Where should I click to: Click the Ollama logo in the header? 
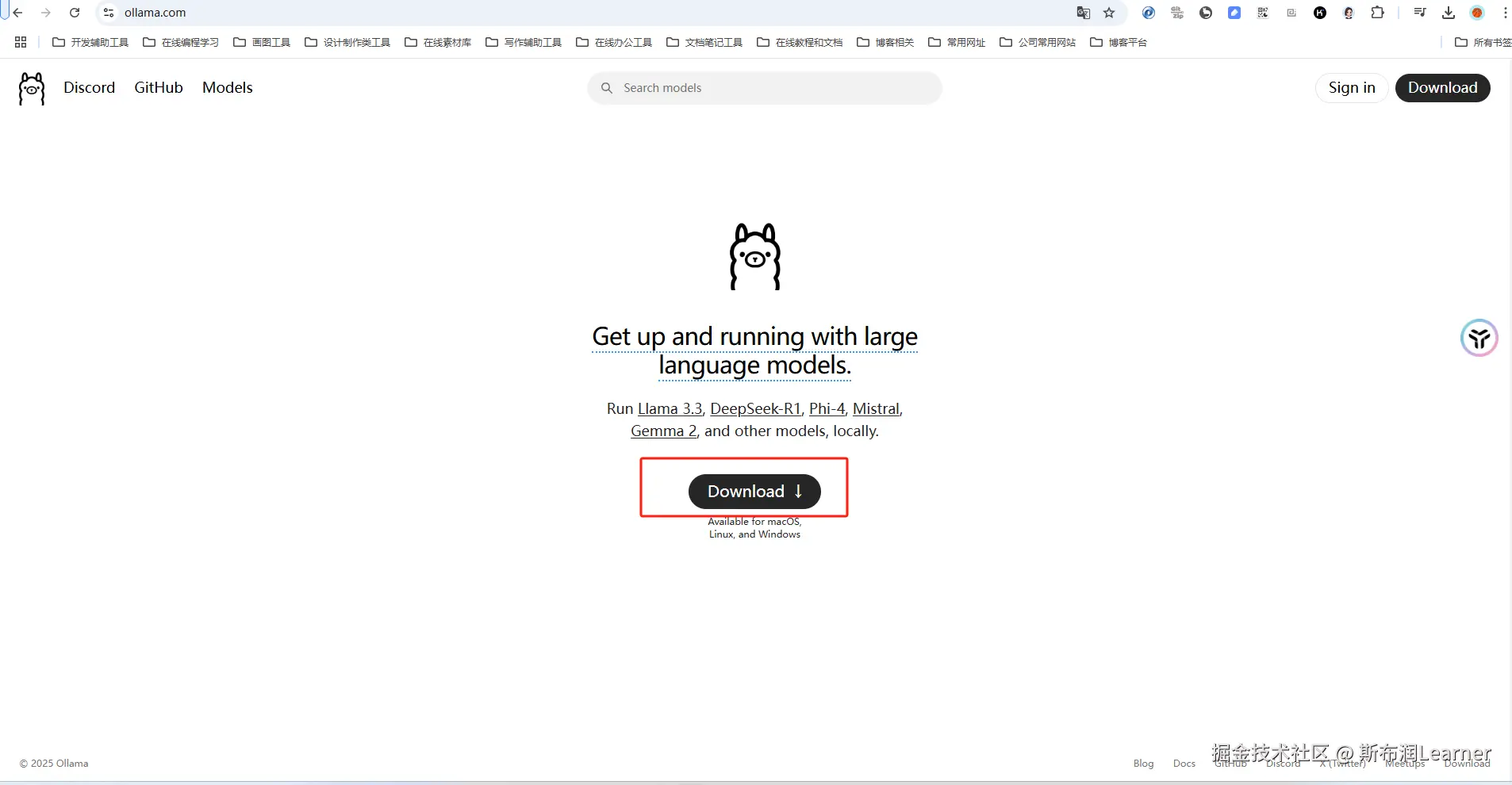tap(32, 88)
